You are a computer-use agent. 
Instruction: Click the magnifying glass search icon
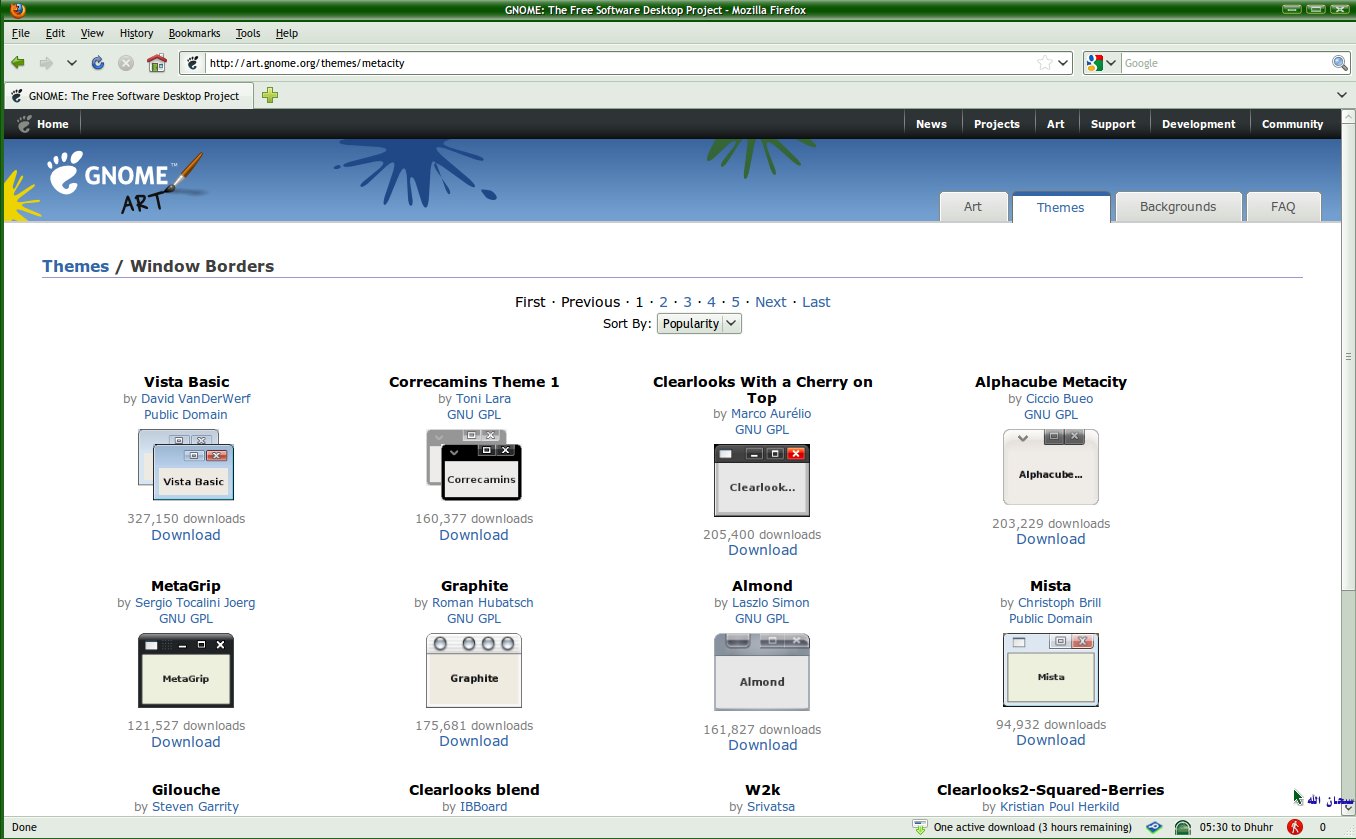click(x=1339, y=62)
